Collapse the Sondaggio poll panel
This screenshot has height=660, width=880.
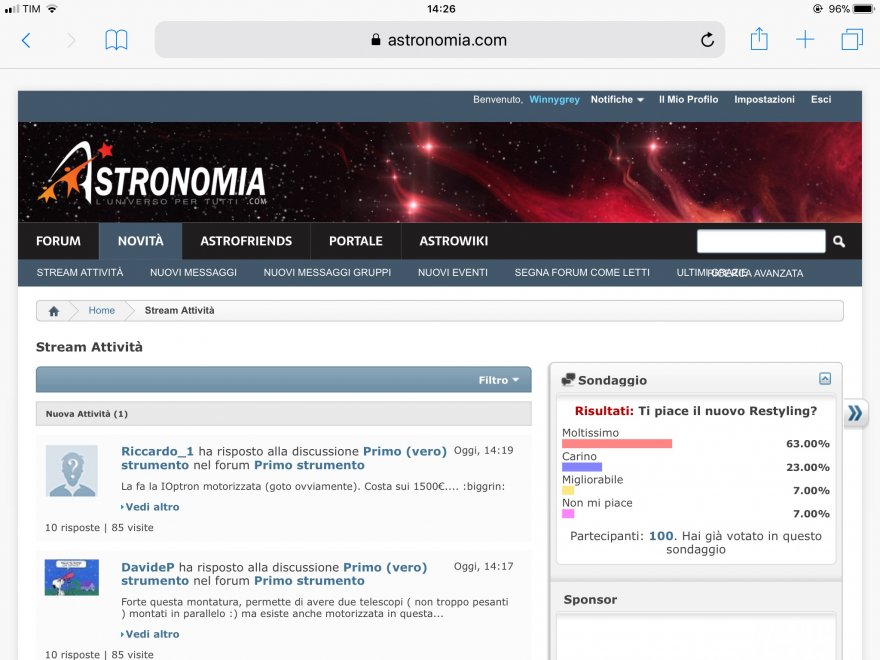(825, 379)
